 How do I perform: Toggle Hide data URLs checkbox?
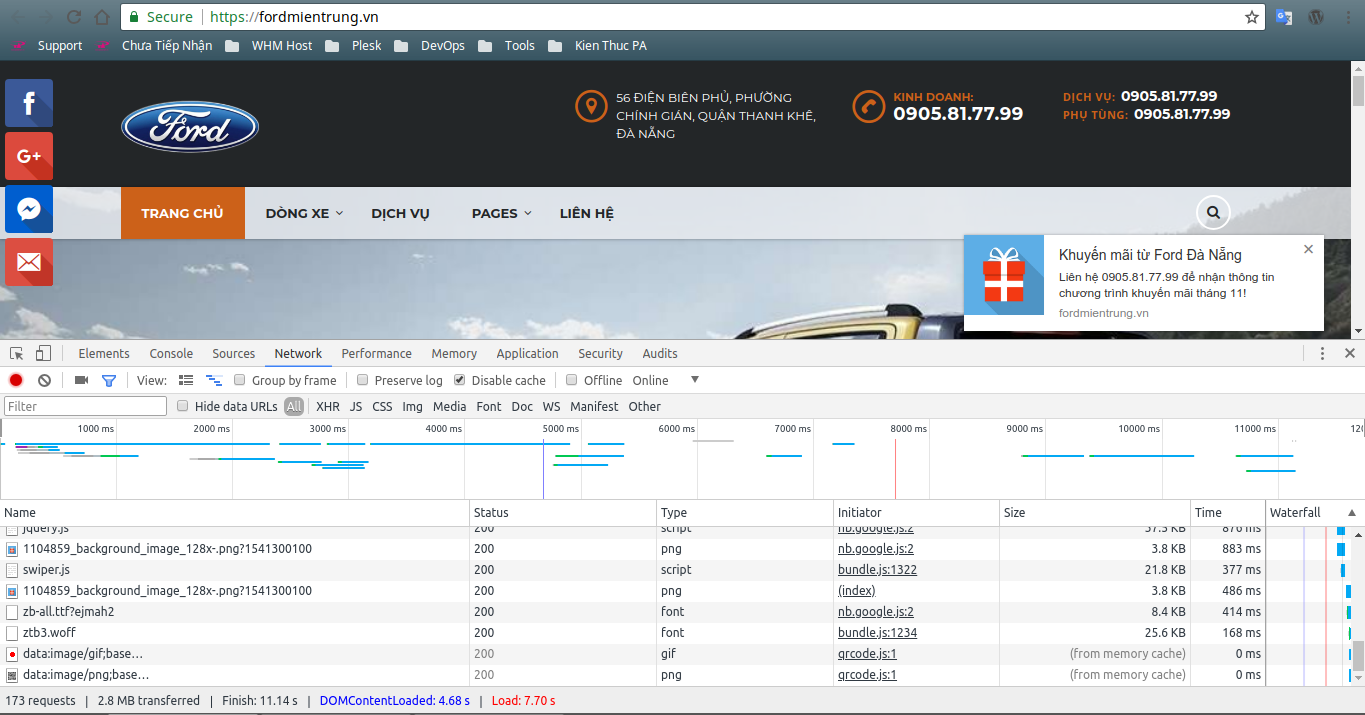182,406
